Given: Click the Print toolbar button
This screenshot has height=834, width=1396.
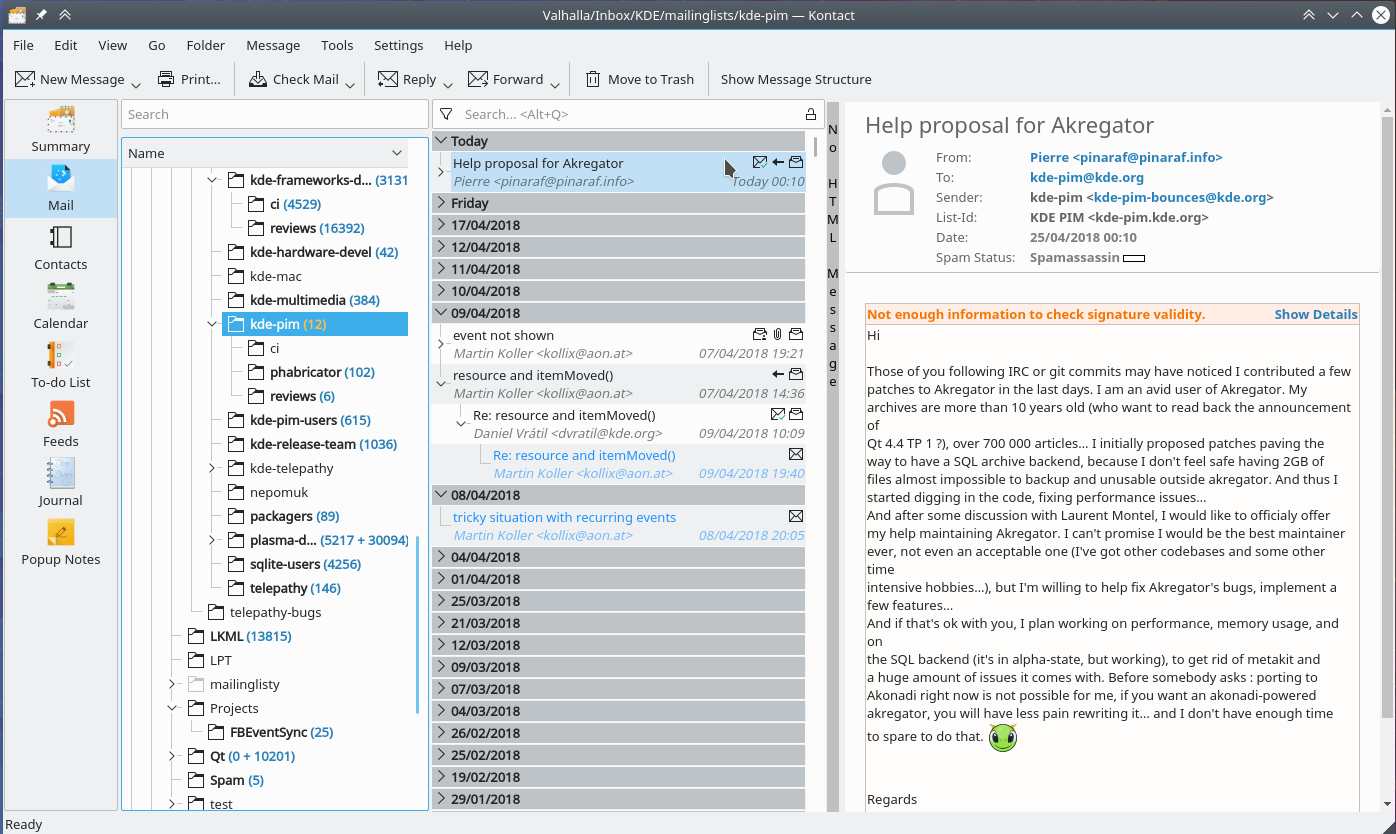Looking at the screenshot, I should coord(189,79).
